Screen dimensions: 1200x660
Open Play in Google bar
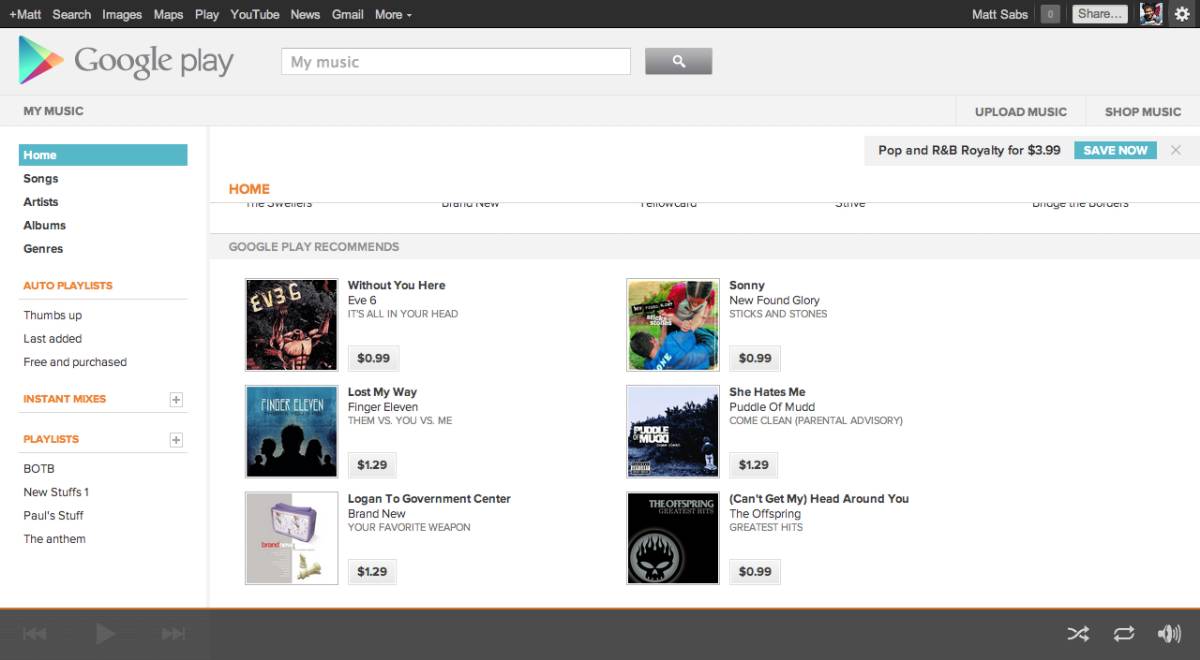pyautogui.click(x=207, y=14)
